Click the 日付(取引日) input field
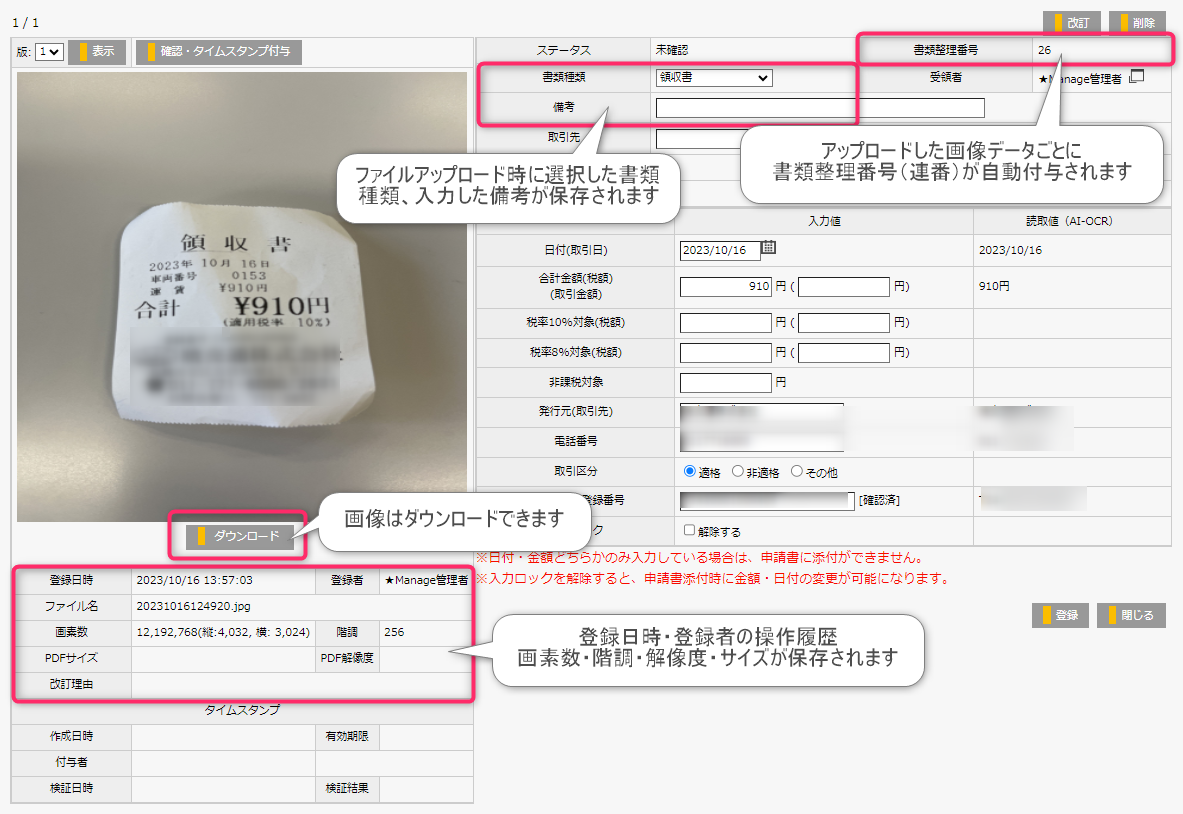 click(x=719, y=250)
